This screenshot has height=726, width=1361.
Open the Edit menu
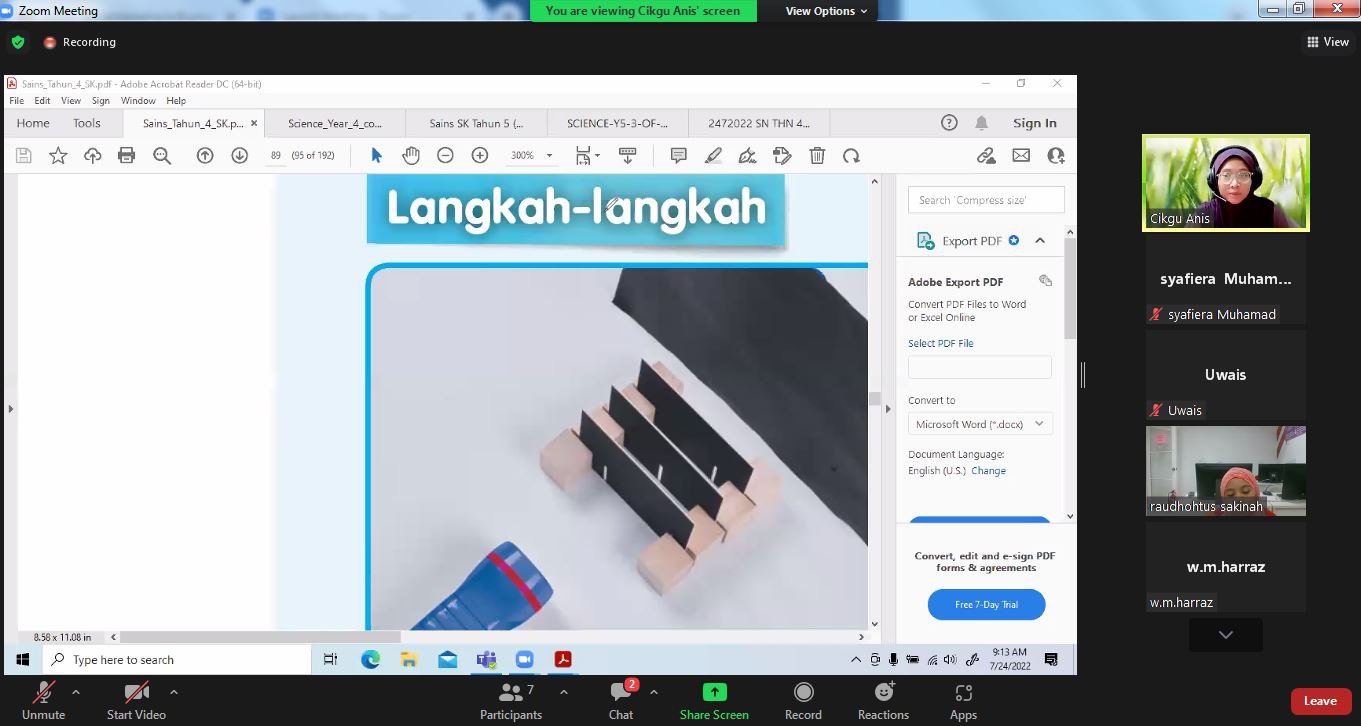[x=42, y=101]
